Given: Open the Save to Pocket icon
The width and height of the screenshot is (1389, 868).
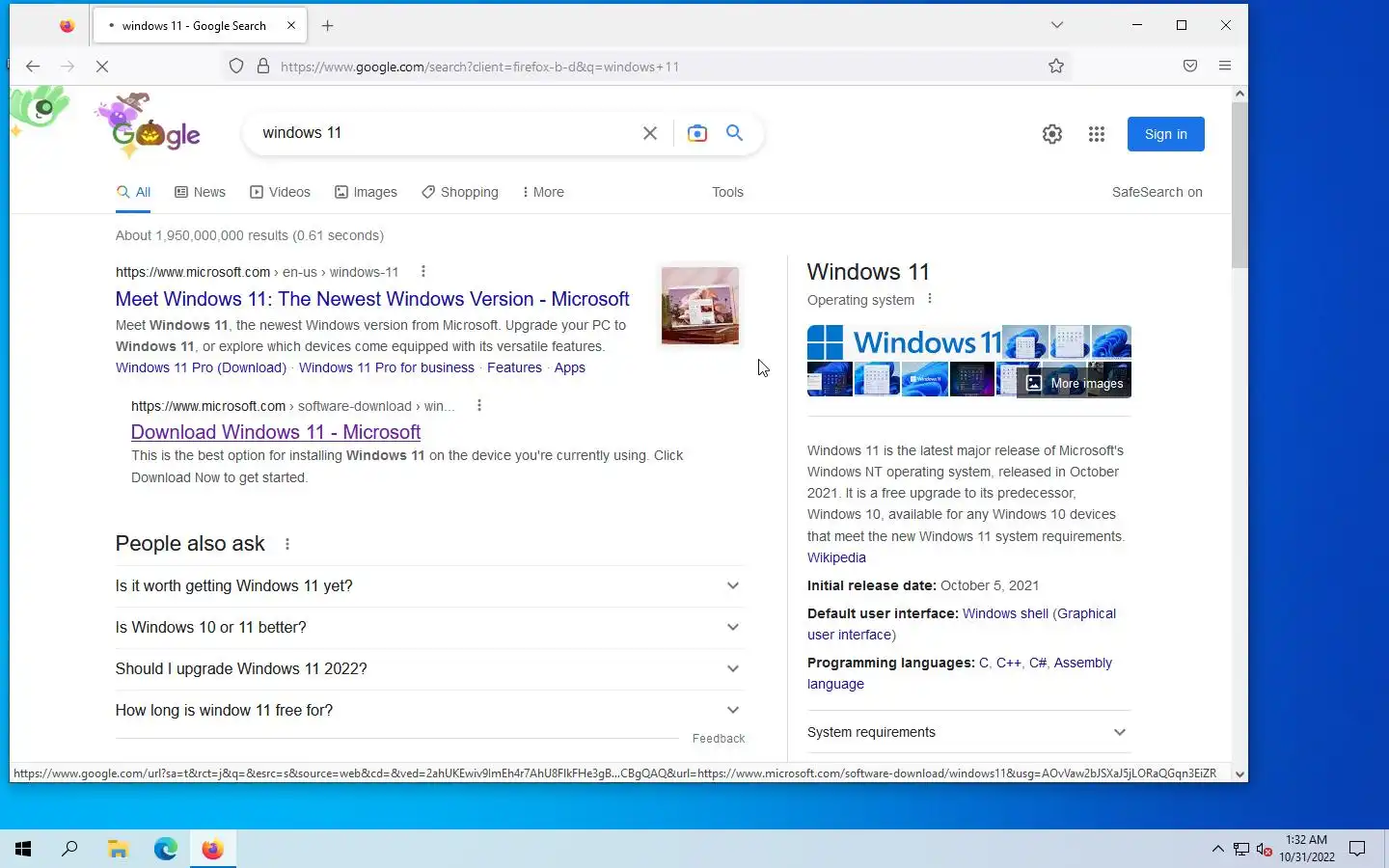Looking at the screenshot, I should coord(1190,67).
